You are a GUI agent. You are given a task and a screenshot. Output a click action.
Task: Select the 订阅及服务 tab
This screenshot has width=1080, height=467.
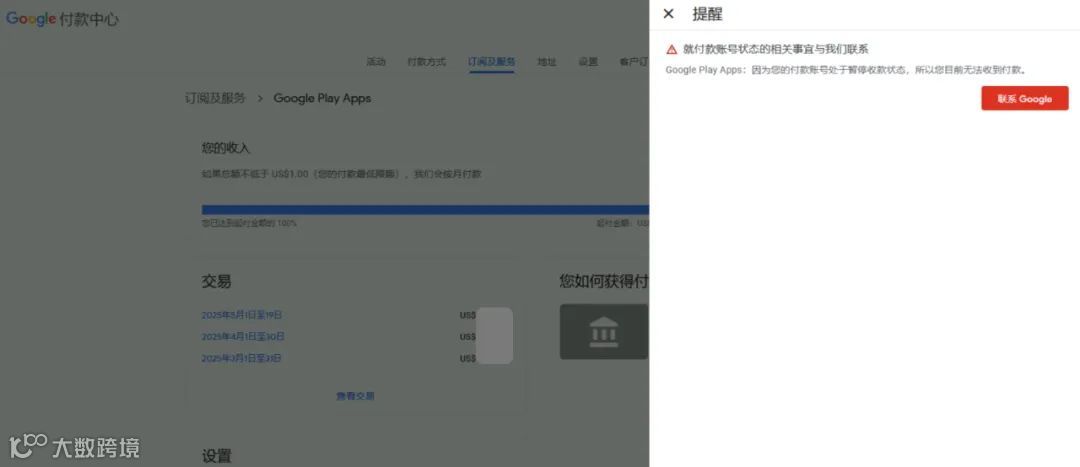492,62
